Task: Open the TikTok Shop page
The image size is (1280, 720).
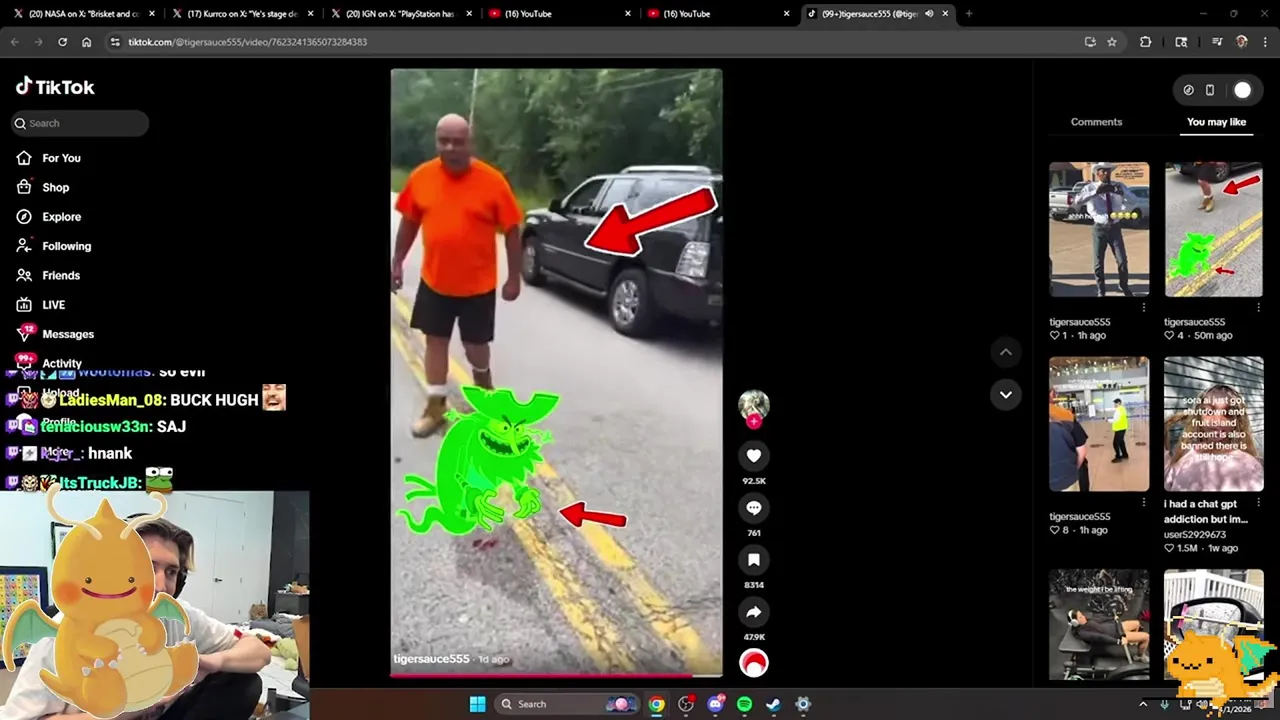Action: click(55, 187)
